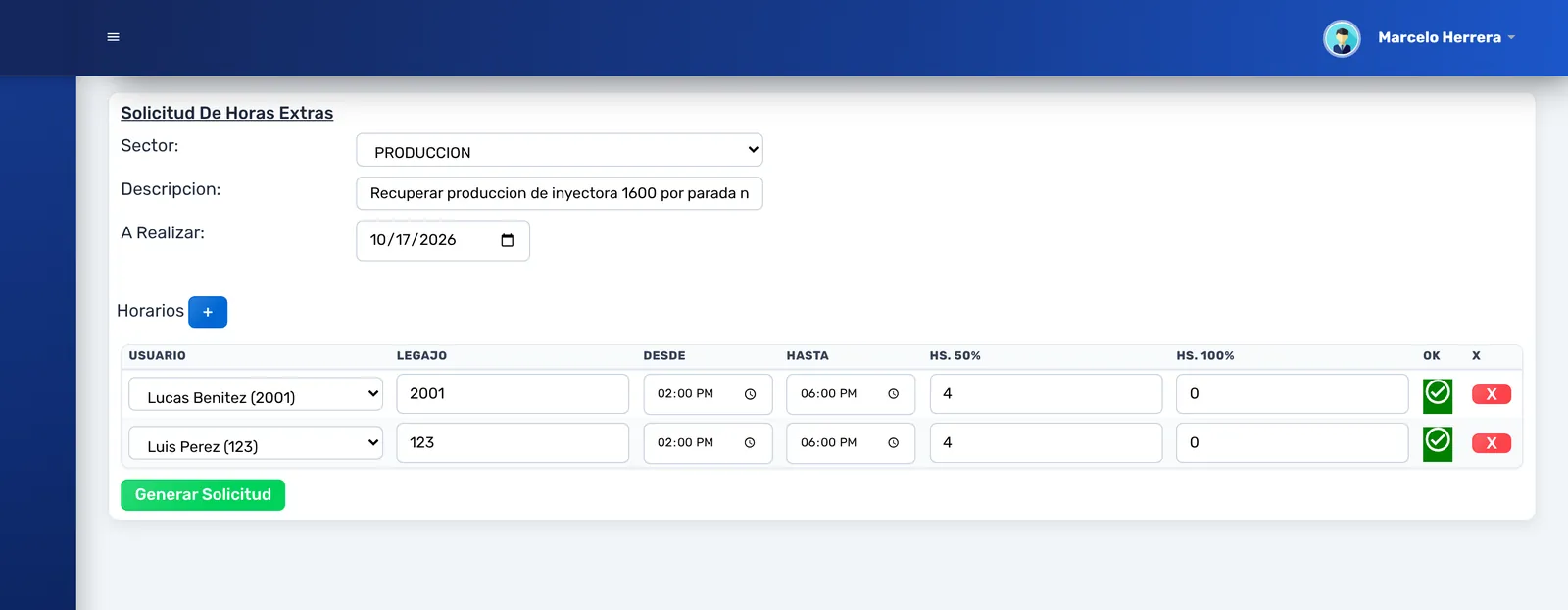The height and width of the screenshot is (610, 1568).
Task: Click the HS. 50% column header
Action: 955,356
